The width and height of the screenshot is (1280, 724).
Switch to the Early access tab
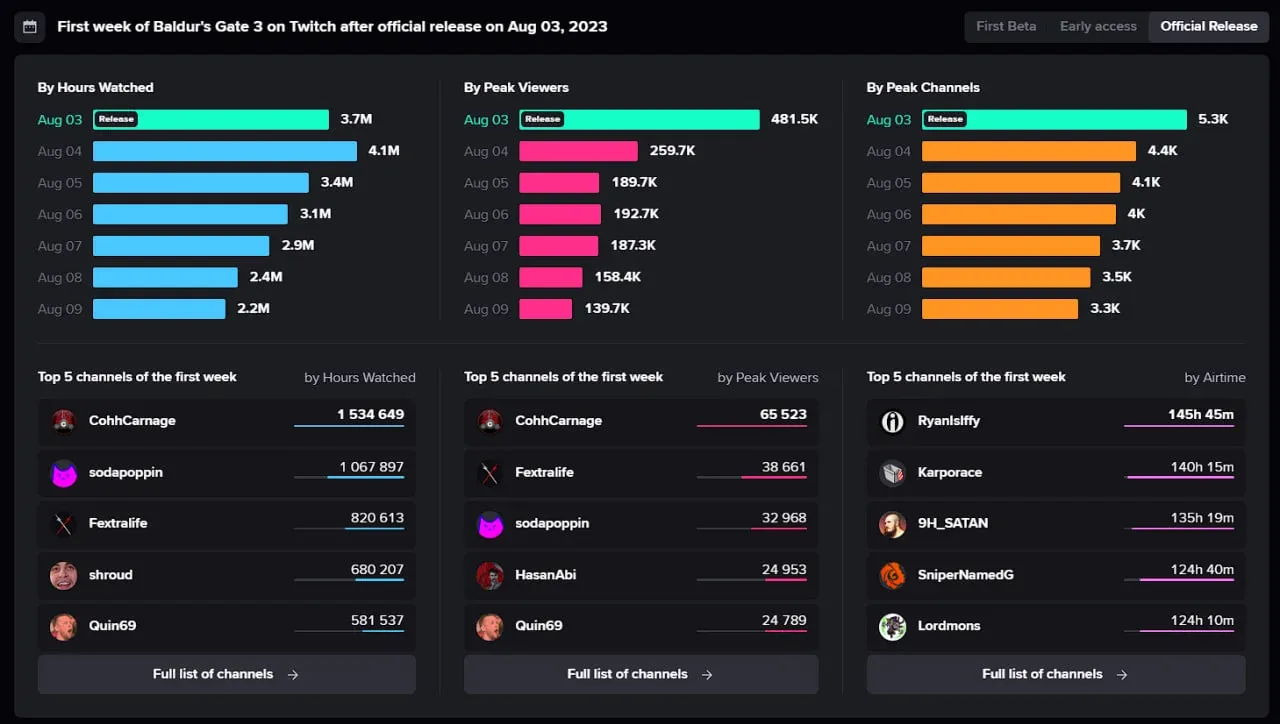1098,26
